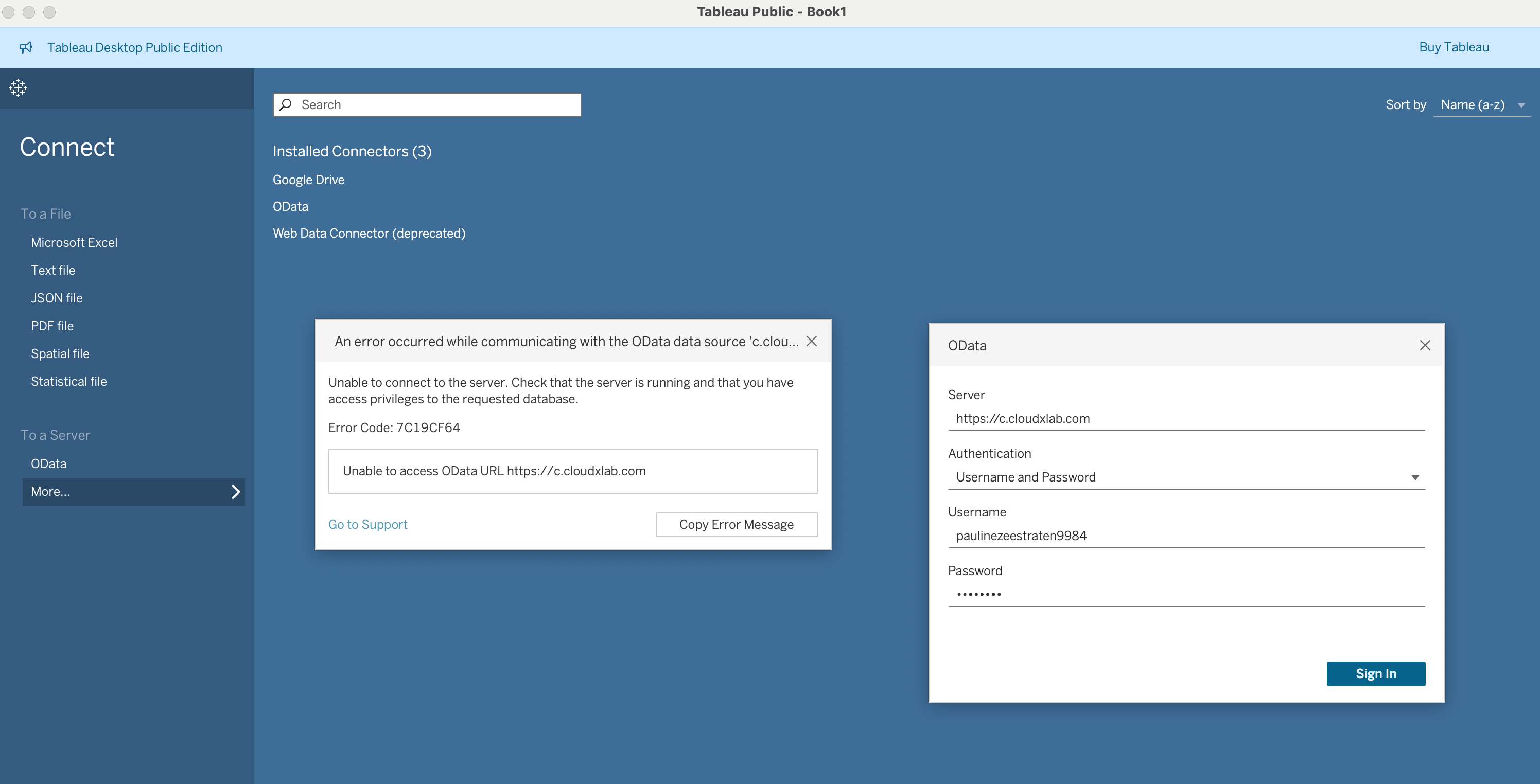The image size is (1540, 784).
Task: Click into the Server URL field
Action: pos(1186,418)
